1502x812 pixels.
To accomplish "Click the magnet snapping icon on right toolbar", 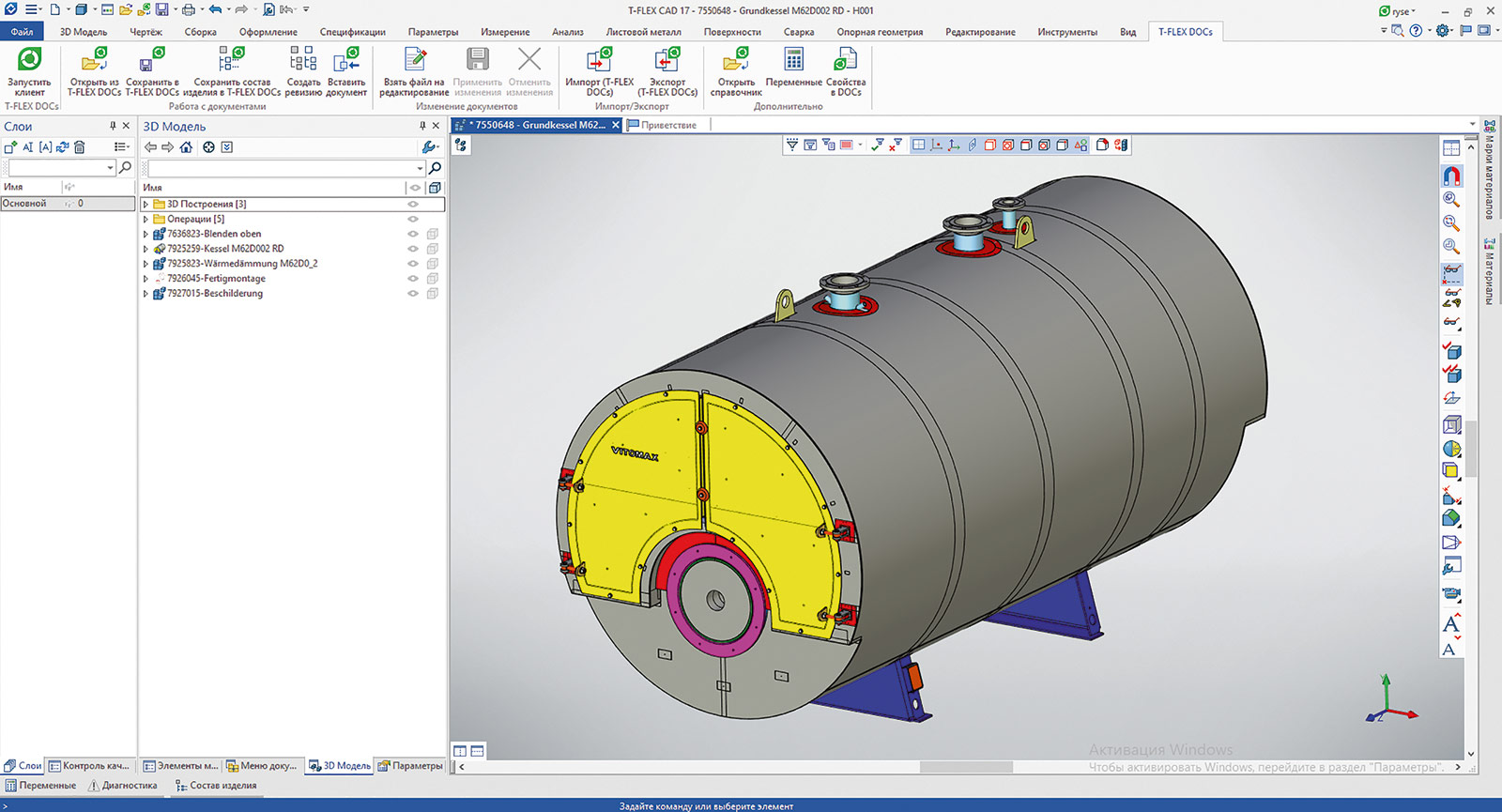I will [x=1451, y=176].
